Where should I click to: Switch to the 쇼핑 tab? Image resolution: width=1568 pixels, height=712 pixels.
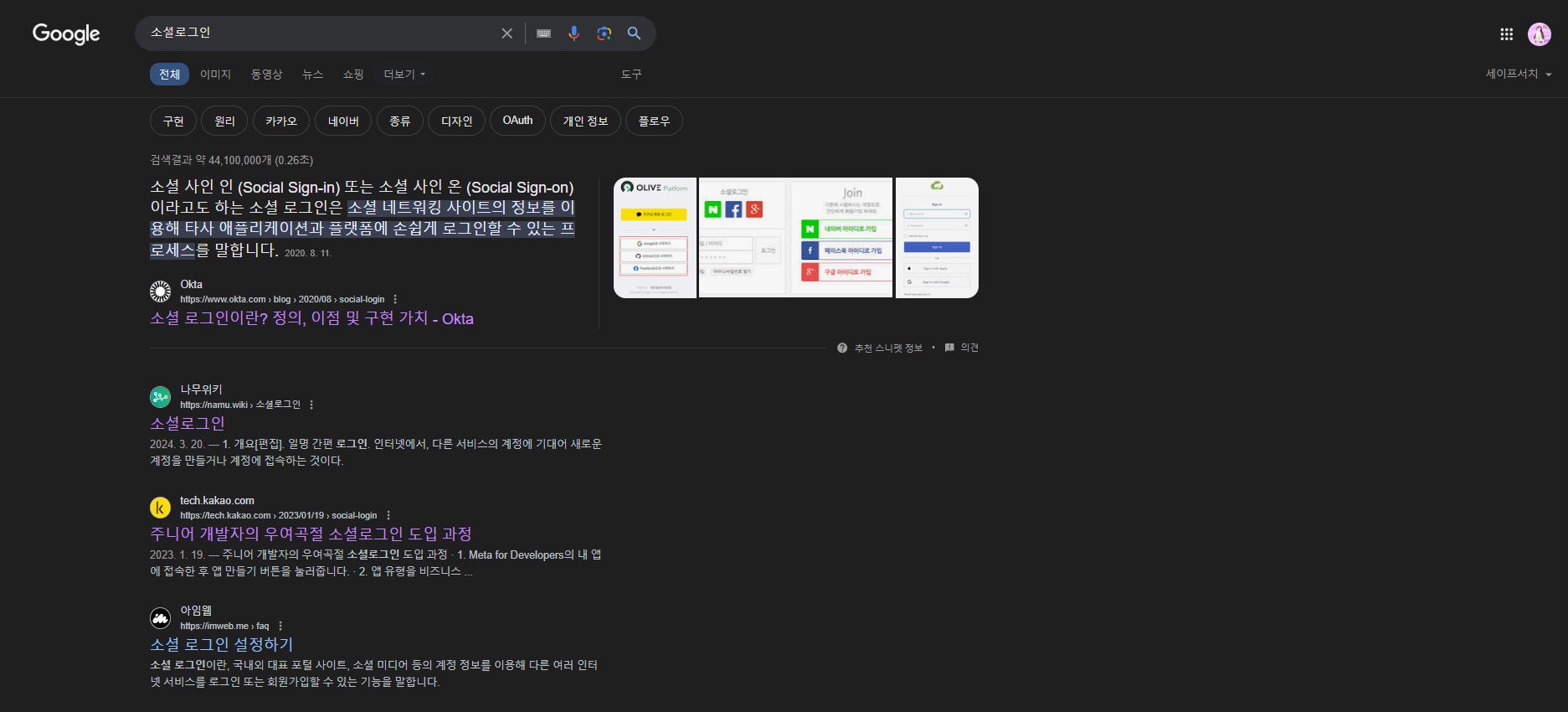click(353, 75)
